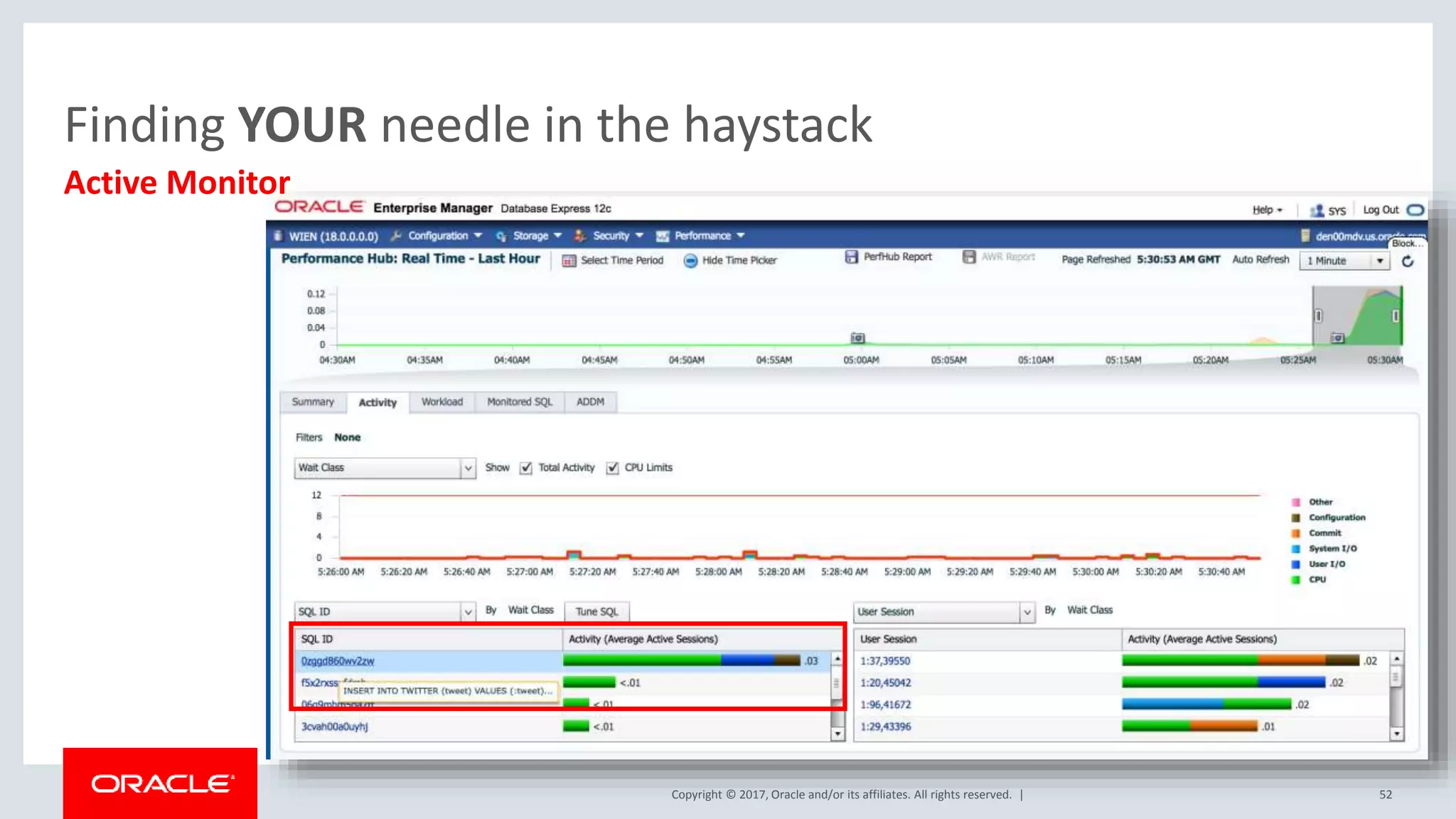This screenshot has width=1456, height=819.
Task: Open user session 1:37,39550
Action: pyautogui.click(x=885, y=661)
